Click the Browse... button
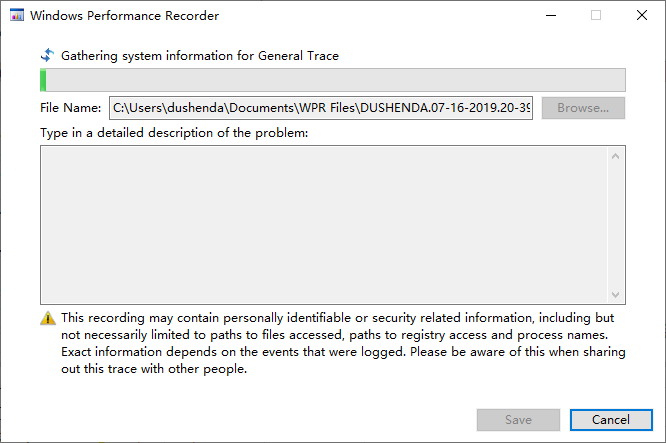Screen dimensions: 666x443 583,107
